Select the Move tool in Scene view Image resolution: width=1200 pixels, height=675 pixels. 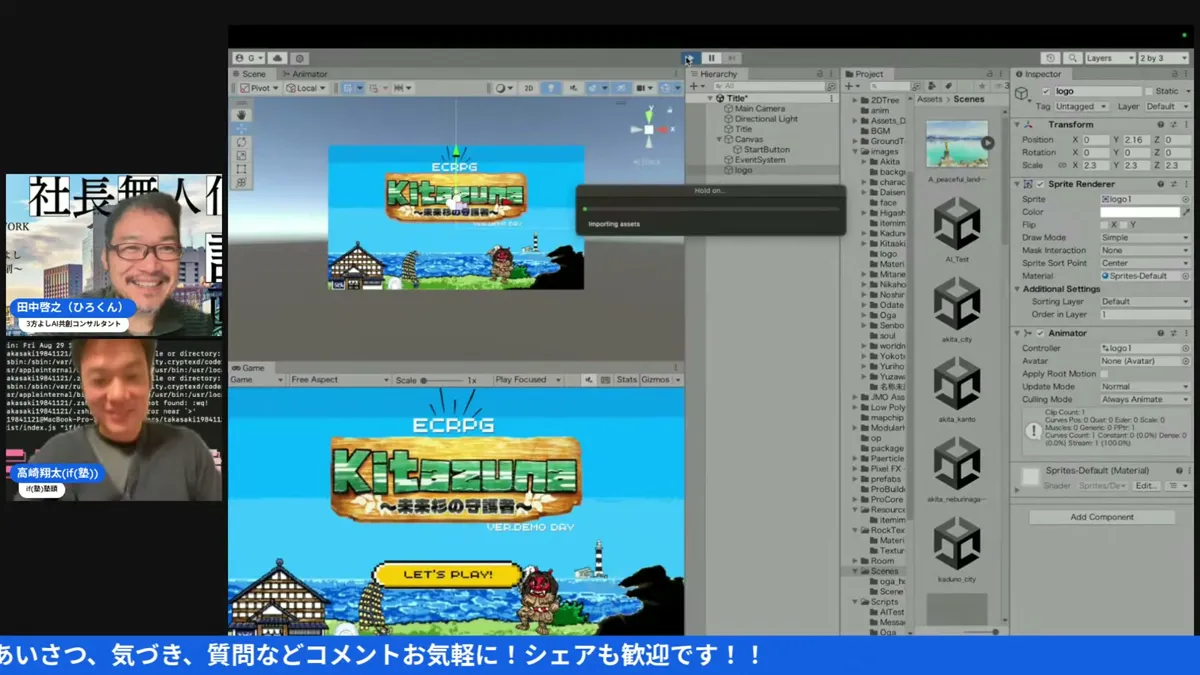pyautogui.click(x=242, y=129)
